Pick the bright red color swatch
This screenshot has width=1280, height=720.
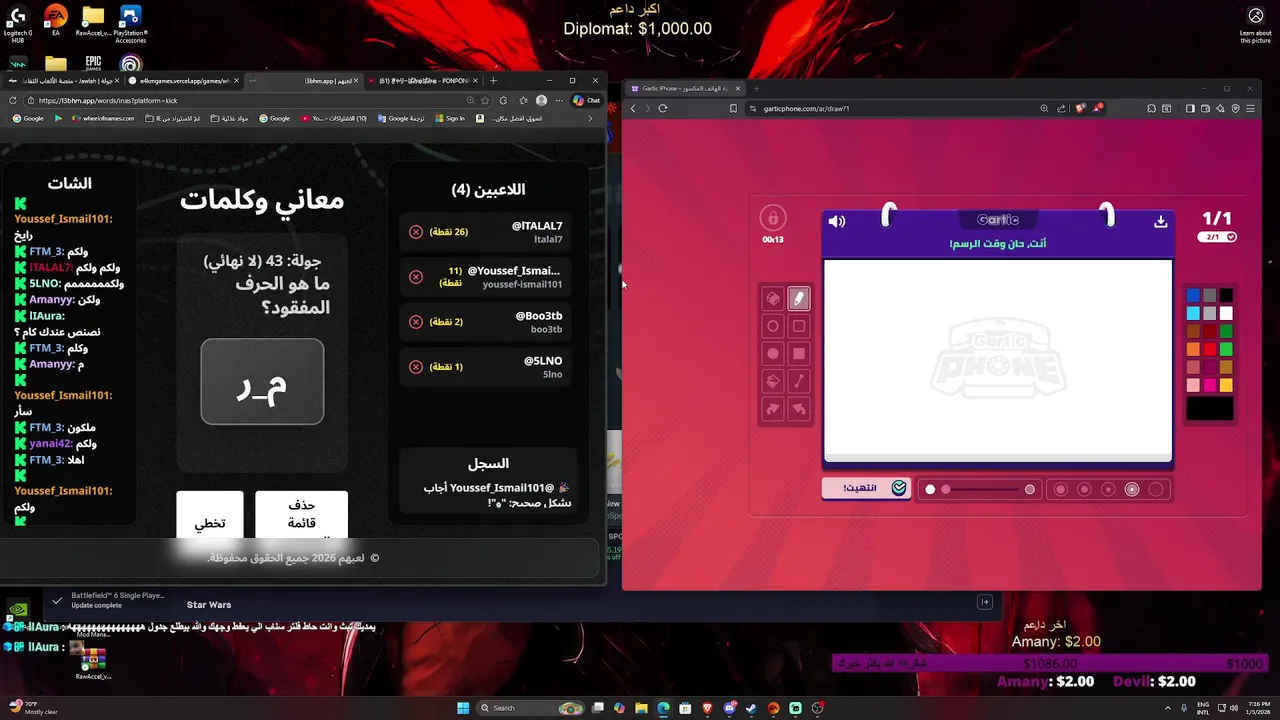click(x=1210, y=349)
